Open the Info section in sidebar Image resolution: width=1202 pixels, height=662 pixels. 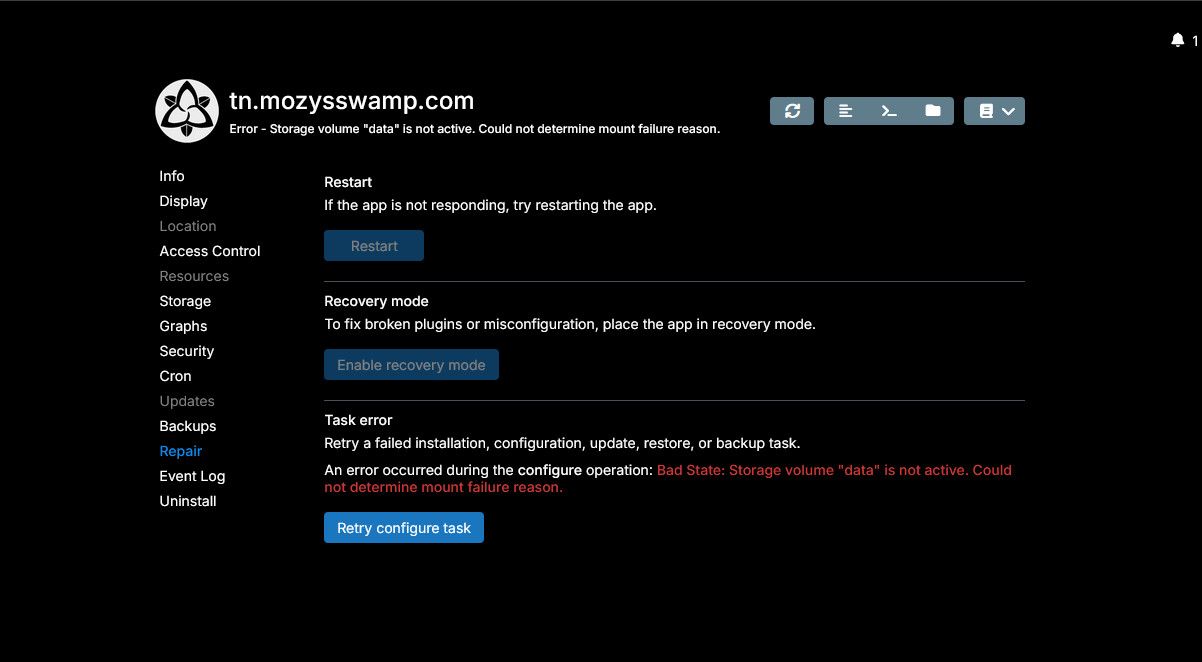[172, 176]
